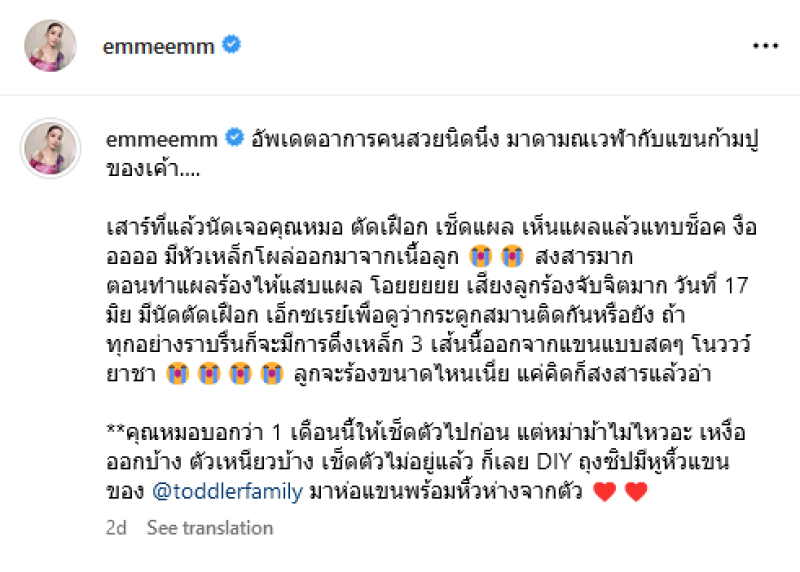This screenshot has height=572, width=800.
Task: Click the paragraph starting with **คุณหมอบอกว่า
Action: click(426, 462)
